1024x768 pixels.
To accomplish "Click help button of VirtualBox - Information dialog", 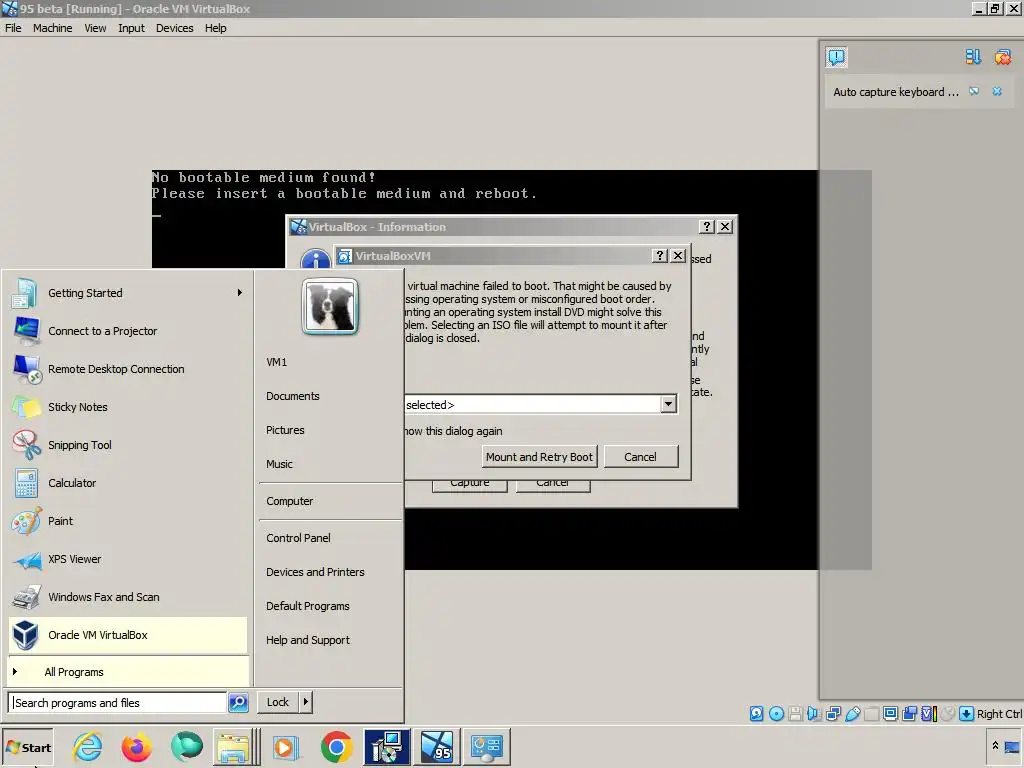I will pyautogui.click(x=707, y=227).
